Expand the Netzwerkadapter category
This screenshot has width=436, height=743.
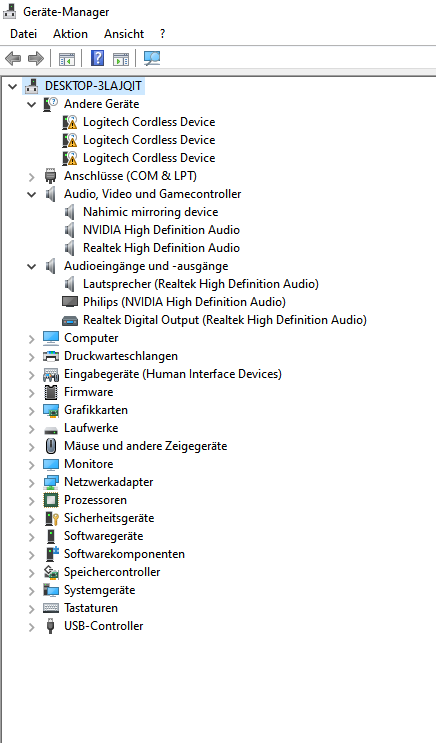point(32,483)
